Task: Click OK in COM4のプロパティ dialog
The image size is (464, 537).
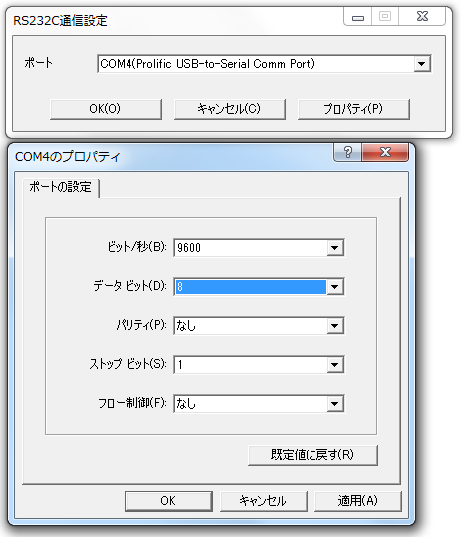Action: click(168, 501)
